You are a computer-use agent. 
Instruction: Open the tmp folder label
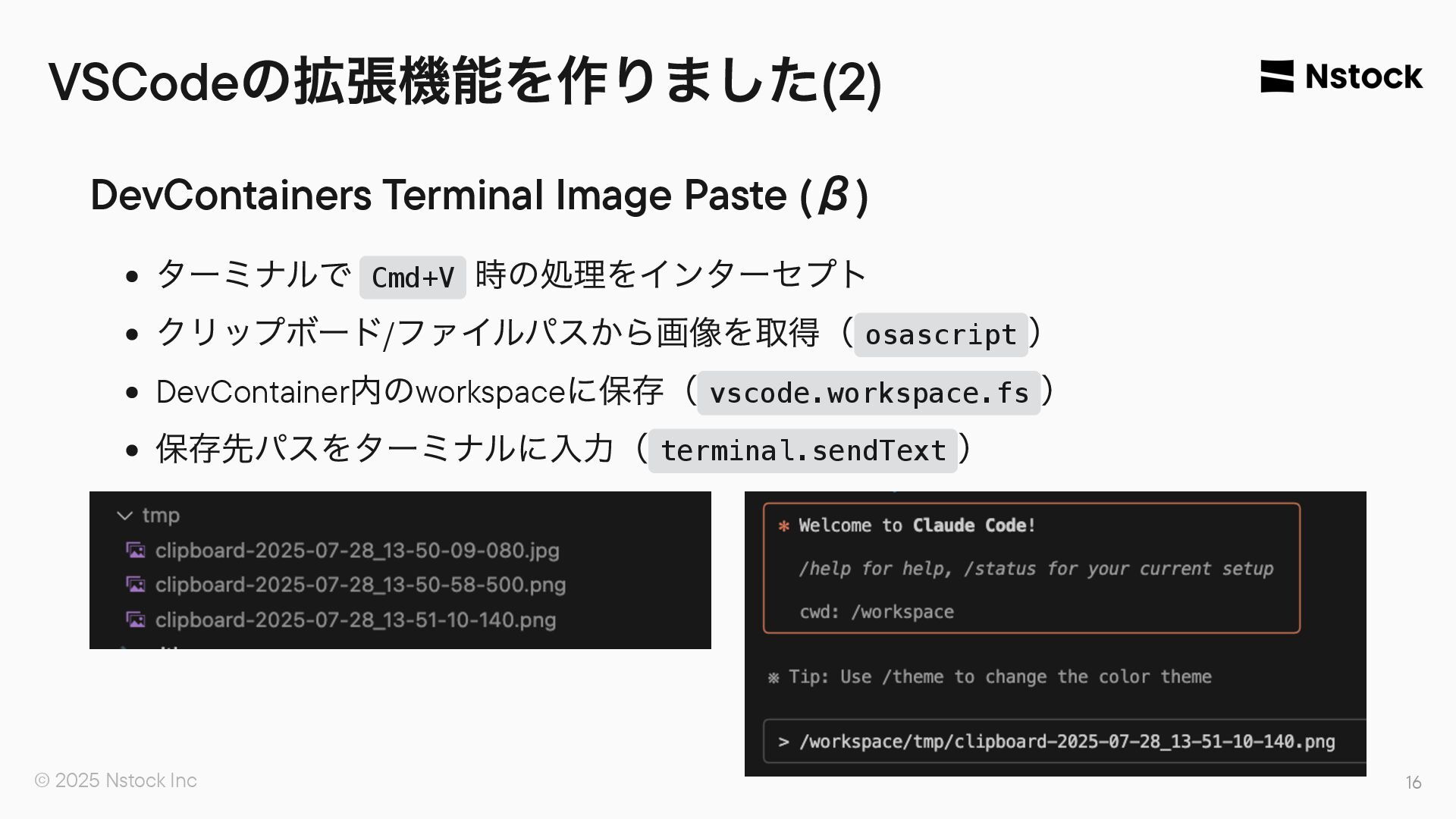(161, 516)
